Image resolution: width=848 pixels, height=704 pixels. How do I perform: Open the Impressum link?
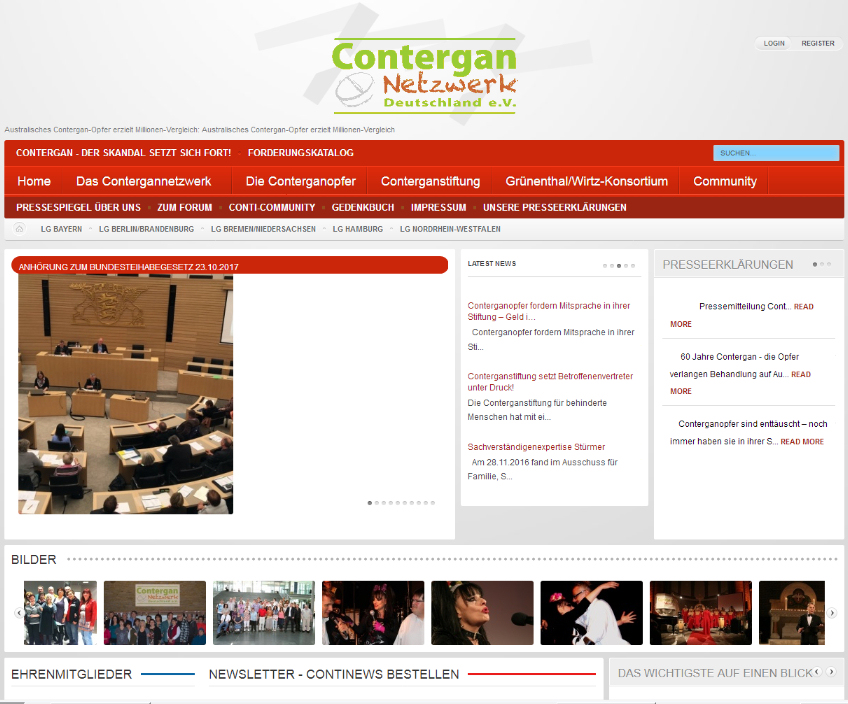click(x=438, y=208)
